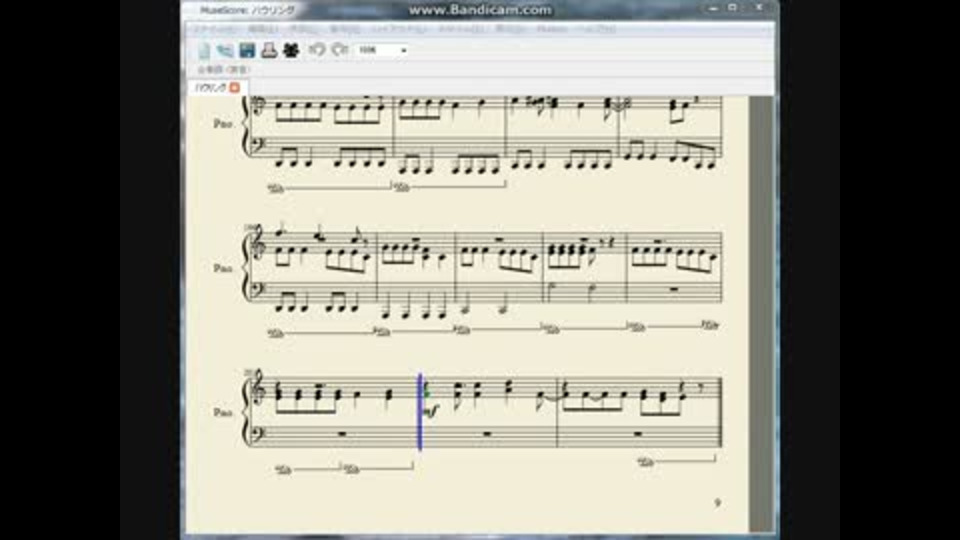
Task: Click the black icon right of the Print icon
Action: point(291,50)
